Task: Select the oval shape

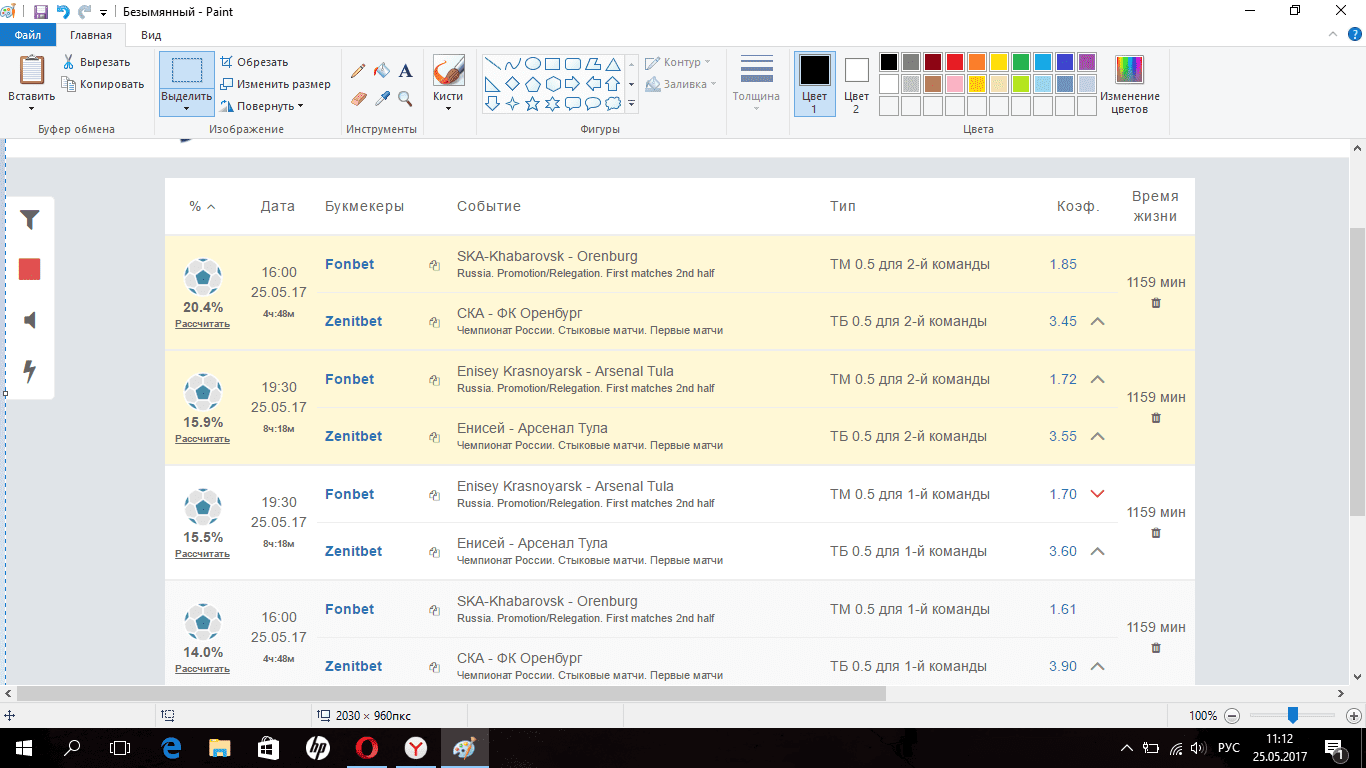Action: pyautogui.click(x=533, y=63)
